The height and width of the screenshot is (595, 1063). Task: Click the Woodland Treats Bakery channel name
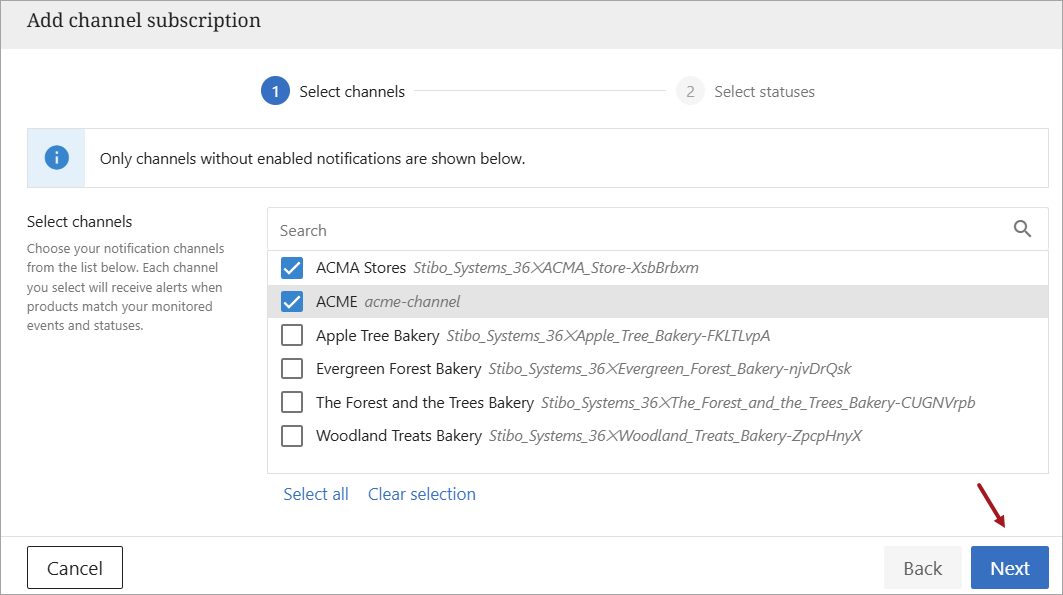398,436
